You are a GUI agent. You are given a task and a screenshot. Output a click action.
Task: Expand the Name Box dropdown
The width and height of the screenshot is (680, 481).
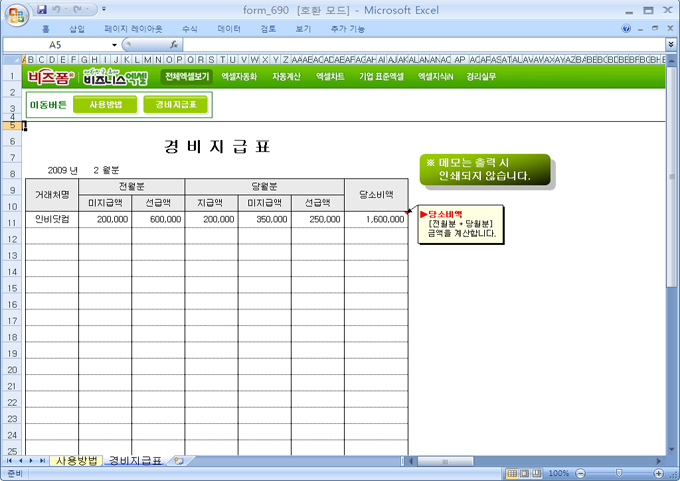click(114, 45)
